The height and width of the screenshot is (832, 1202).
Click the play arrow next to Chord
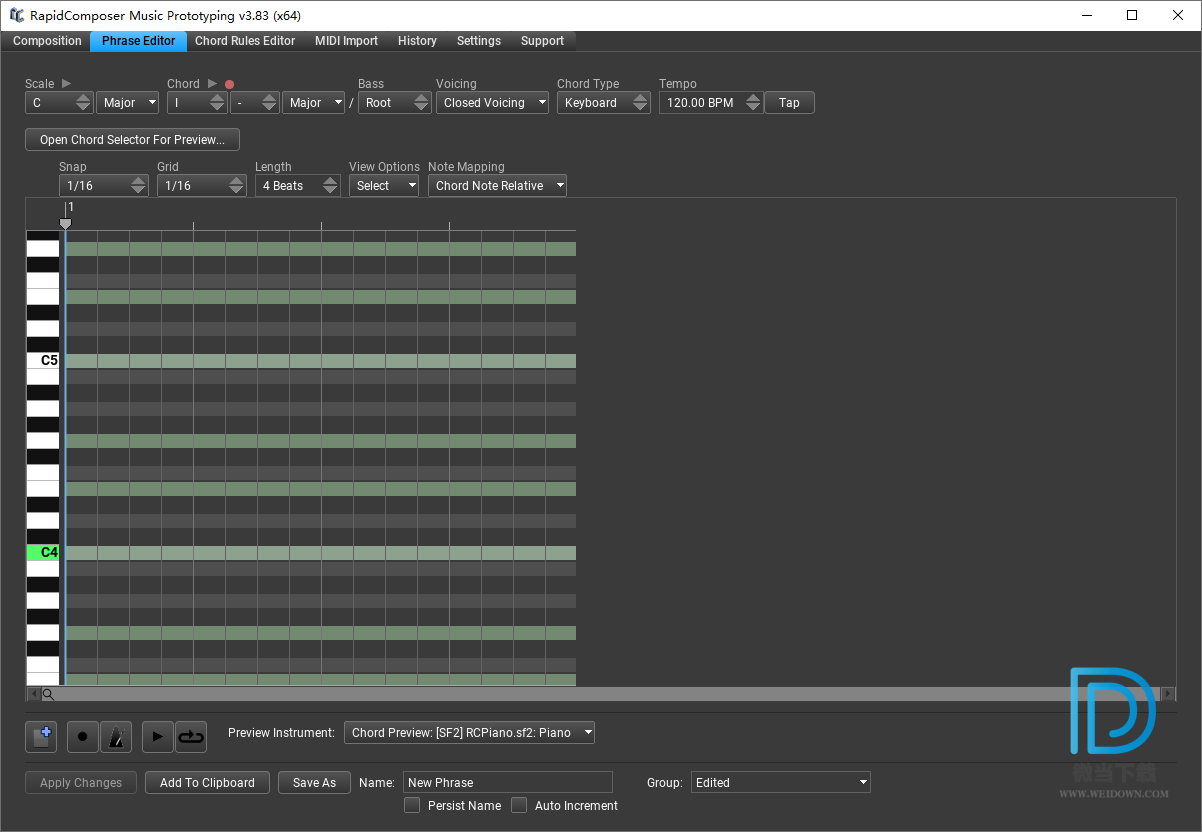click(x=212, y=84)
